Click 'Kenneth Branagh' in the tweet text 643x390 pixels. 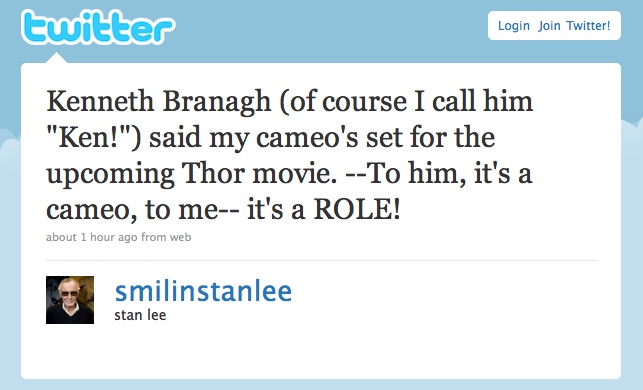pos(159,101)
